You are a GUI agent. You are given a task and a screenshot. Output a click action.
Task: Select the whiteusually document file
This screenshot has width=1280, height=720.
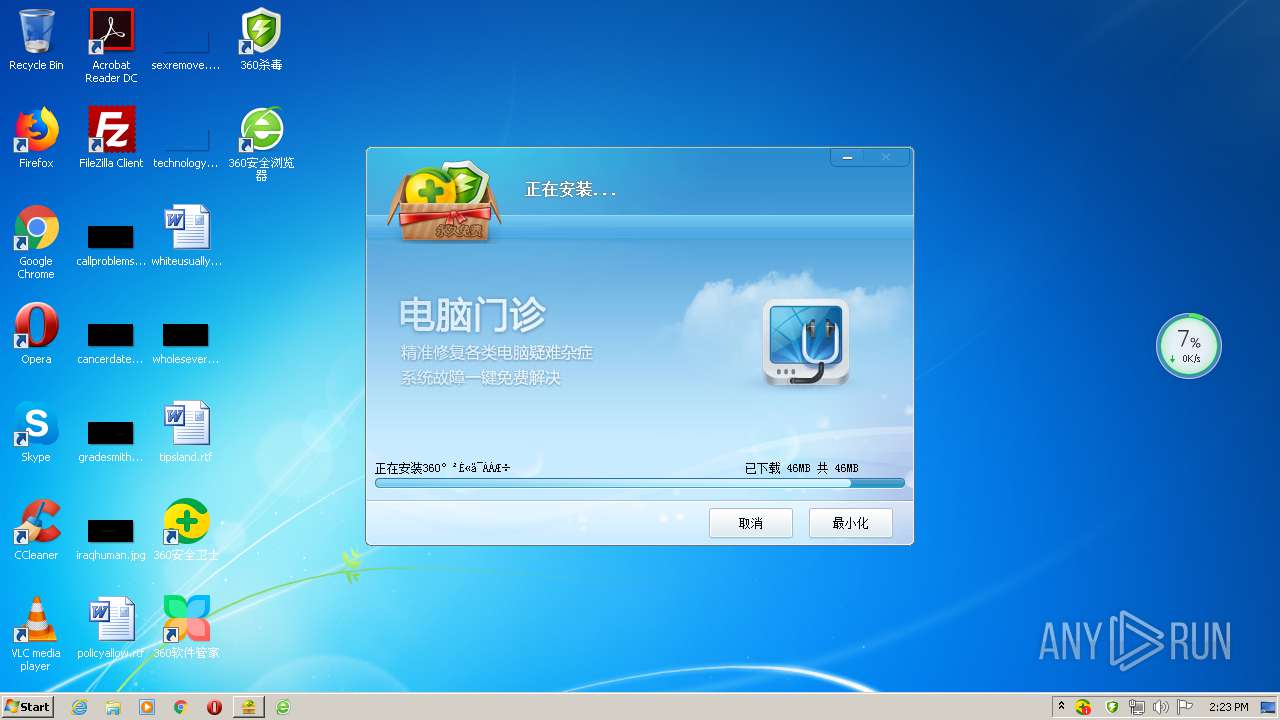(x=186, y=236)
